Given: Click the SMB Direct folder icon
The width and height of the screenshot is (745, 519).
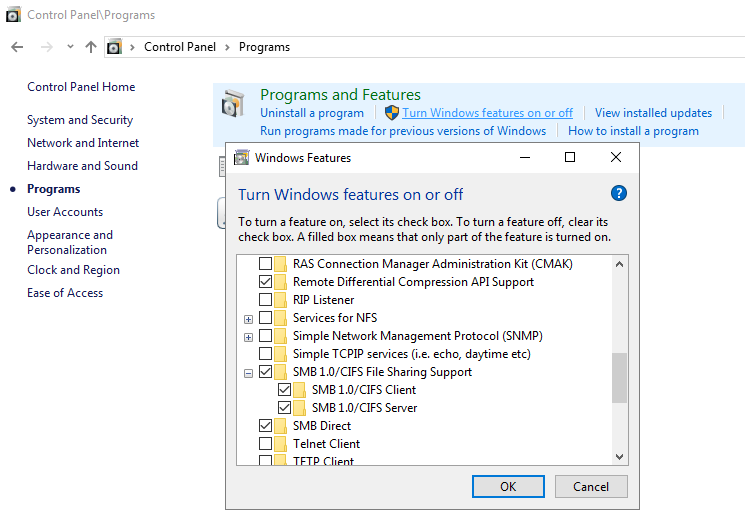Looking at the screenshot, I should pos(281,426).
